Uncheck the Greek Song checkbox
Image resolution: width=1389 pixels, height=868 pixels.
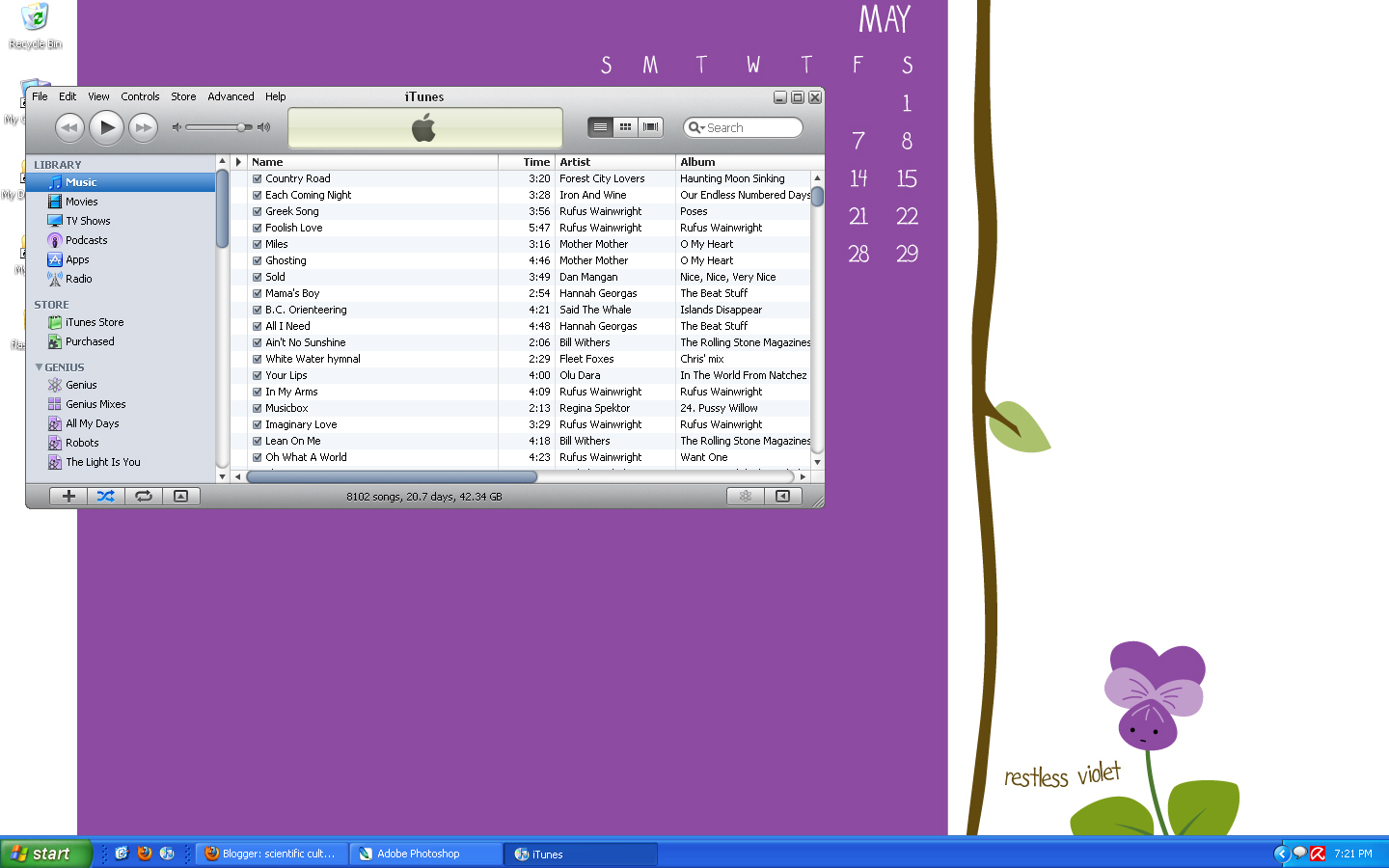click(x=258, y=211)
